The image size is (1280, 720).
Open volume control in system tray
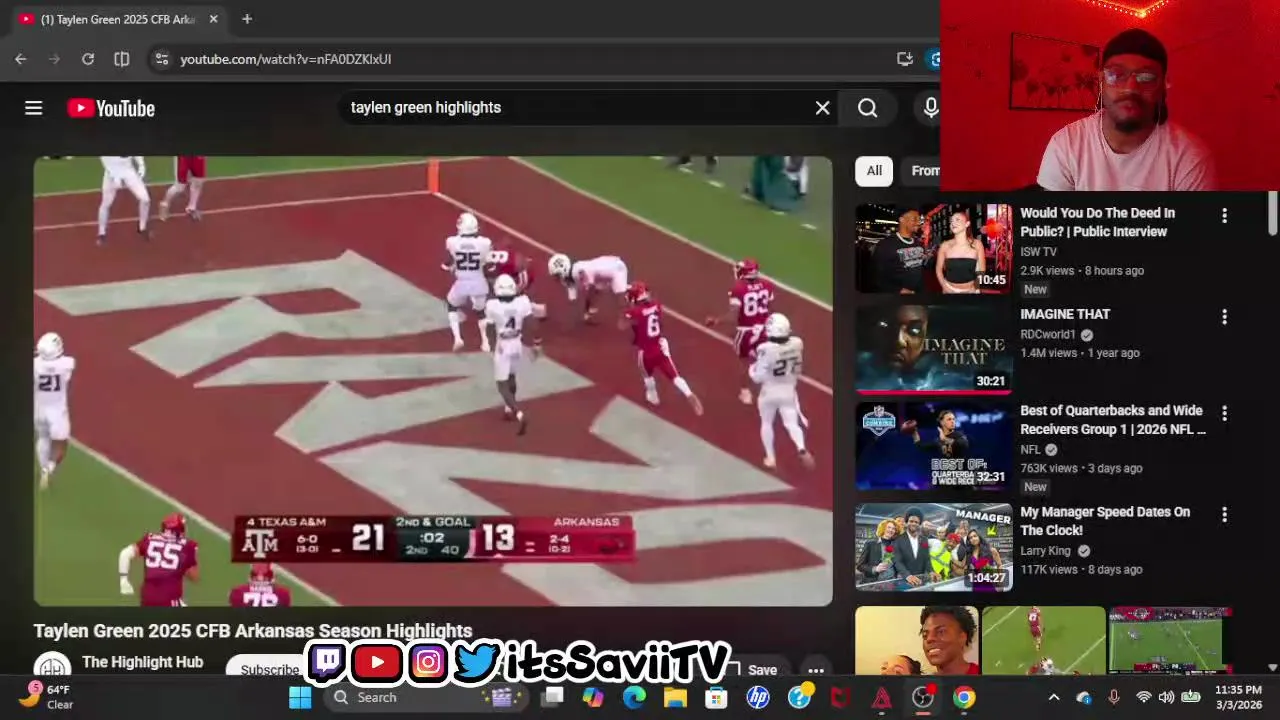click(x=1167, y=697)
